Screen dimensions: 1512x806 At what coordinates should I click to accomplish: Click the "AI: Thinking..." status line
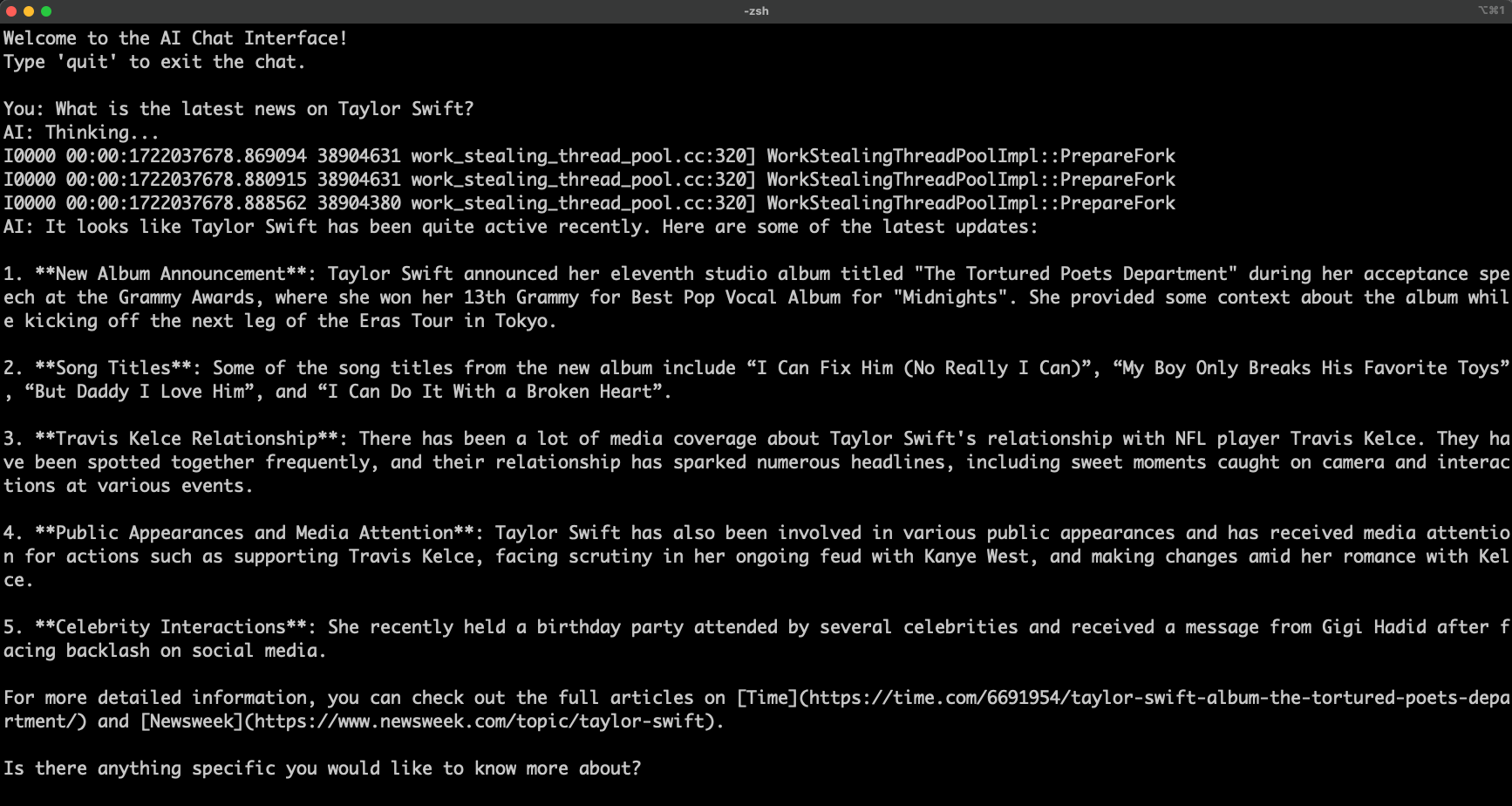click(81, 133)
